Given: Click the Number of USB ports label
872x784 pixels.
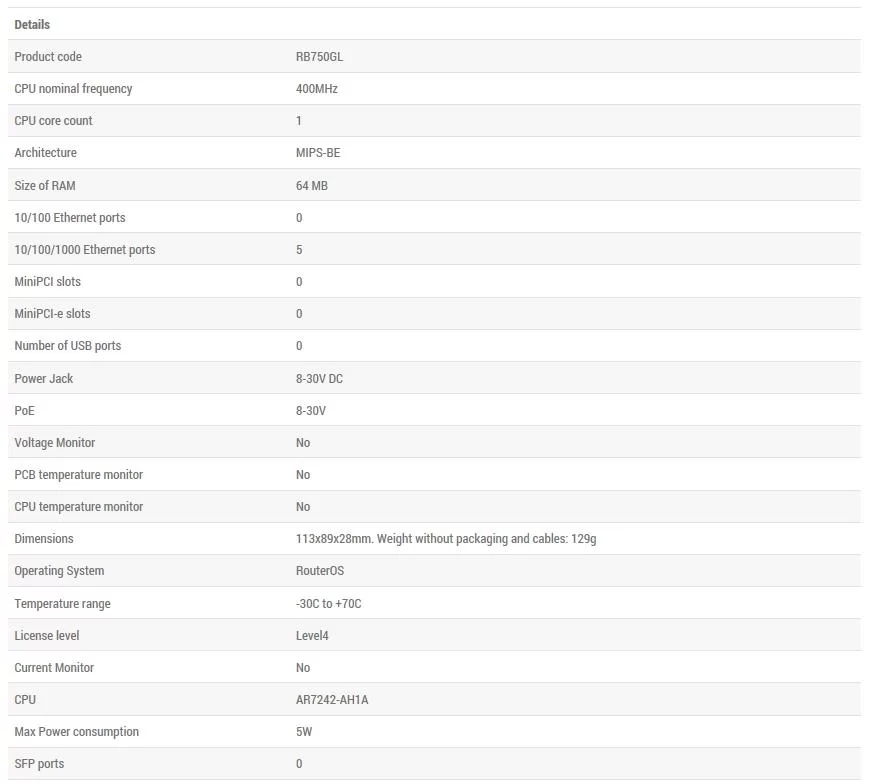Looking at the screenshot, I should [x=68, y=346].
